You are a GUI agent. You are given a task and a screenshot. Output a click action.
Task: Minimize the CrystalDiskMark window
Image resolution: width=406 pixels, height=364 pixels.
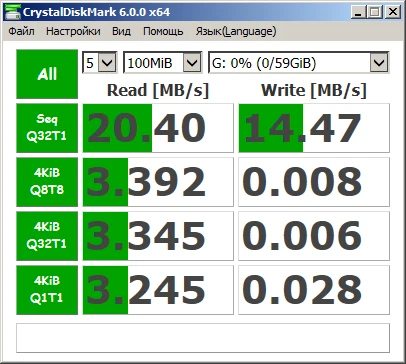(x=358, y=12)
